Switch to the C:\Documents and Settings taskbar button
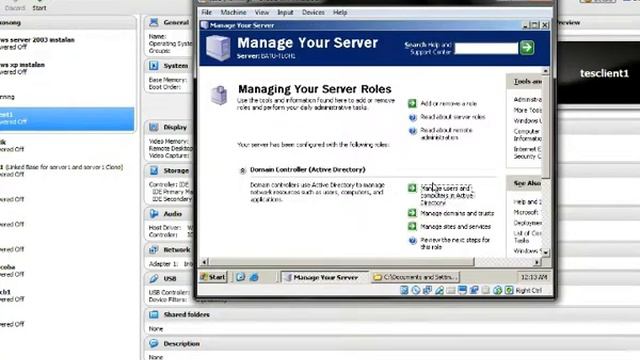This screenshot has height=360, width=640. (415, 277)
